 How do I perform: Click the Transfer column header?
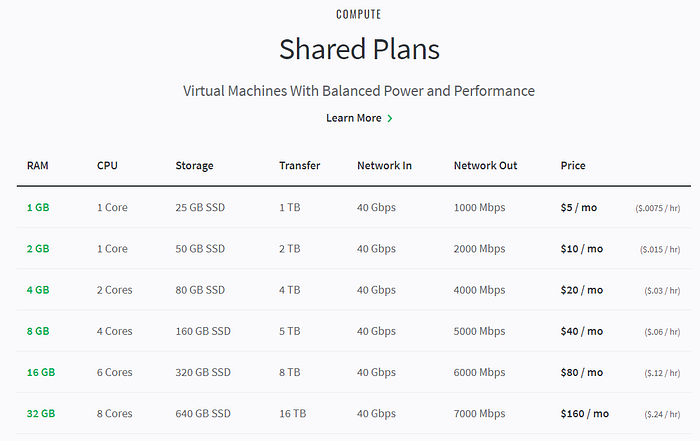tap(300, 166)
